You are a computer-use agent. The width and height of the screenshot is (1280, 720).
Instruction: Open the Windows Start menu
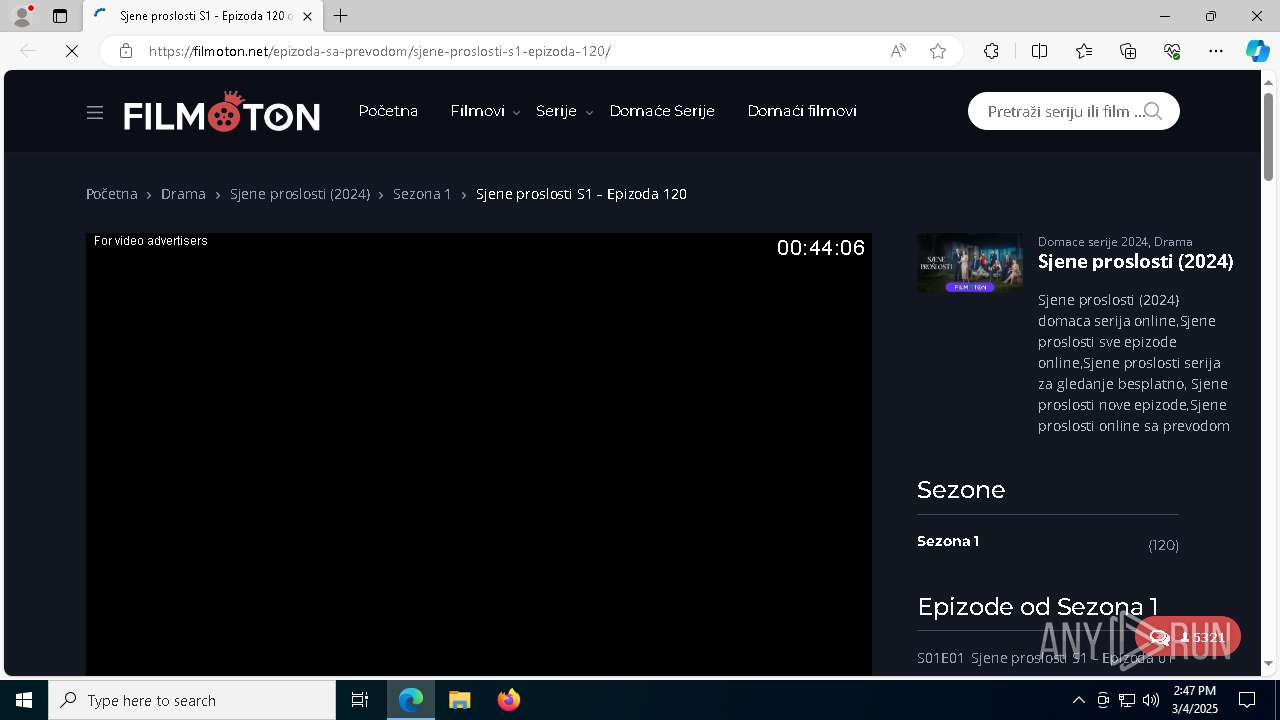click(x=24, y=700)
